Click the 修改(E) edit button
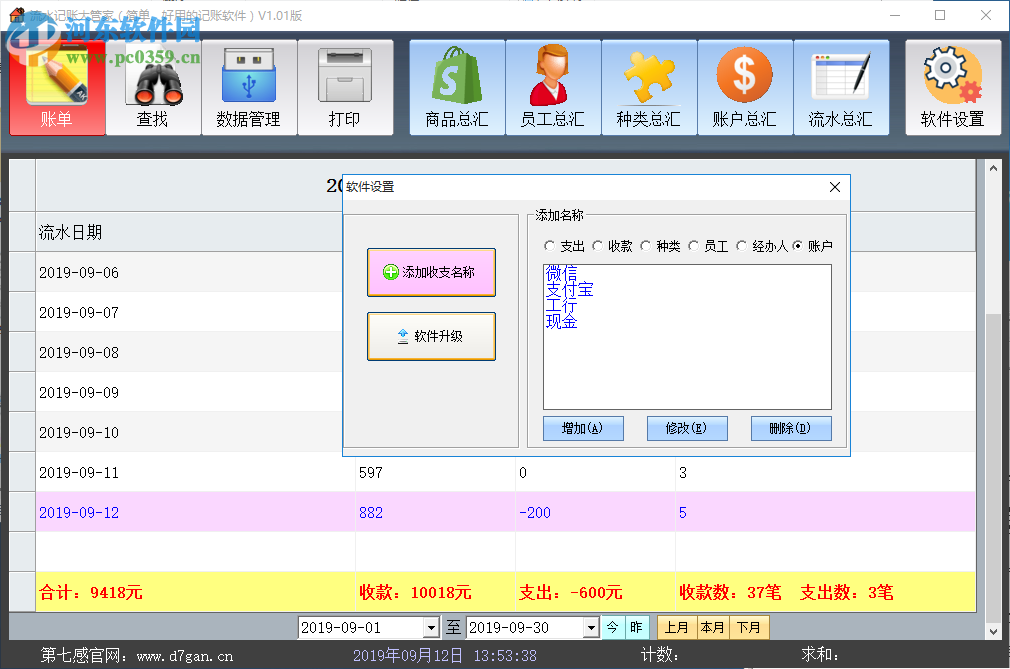 coord(687,428)
